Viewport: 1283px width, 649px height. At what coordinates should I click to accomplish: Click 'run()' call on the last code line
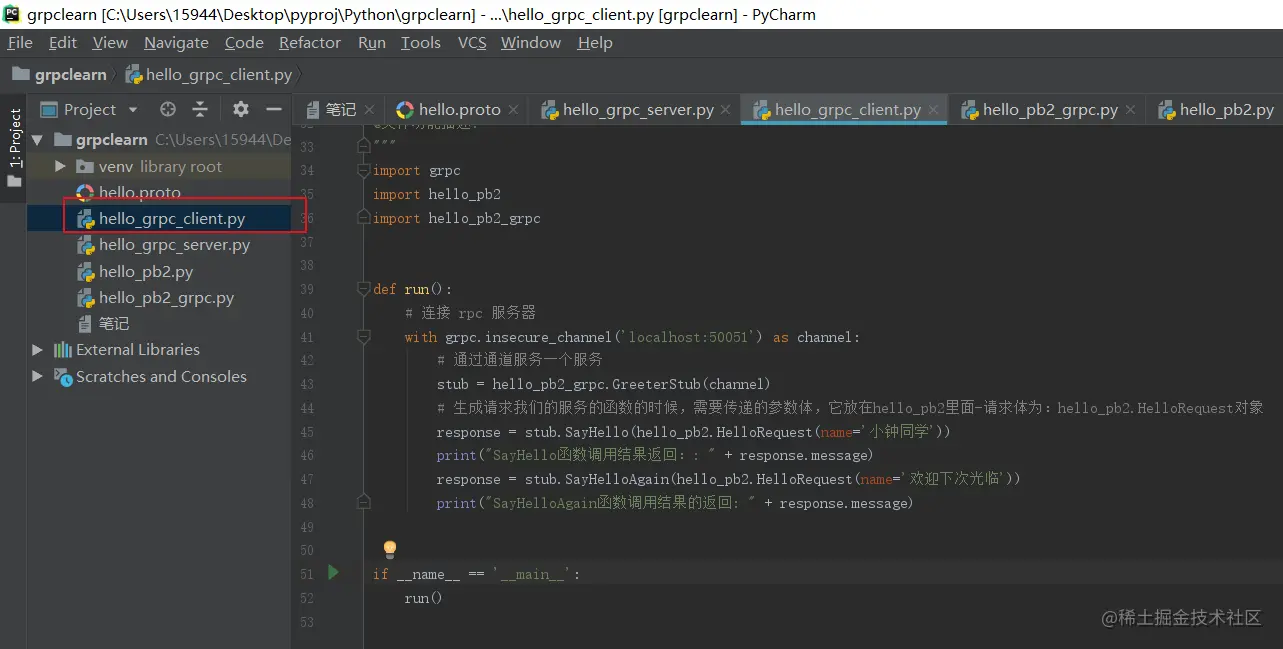pos(423,598)
